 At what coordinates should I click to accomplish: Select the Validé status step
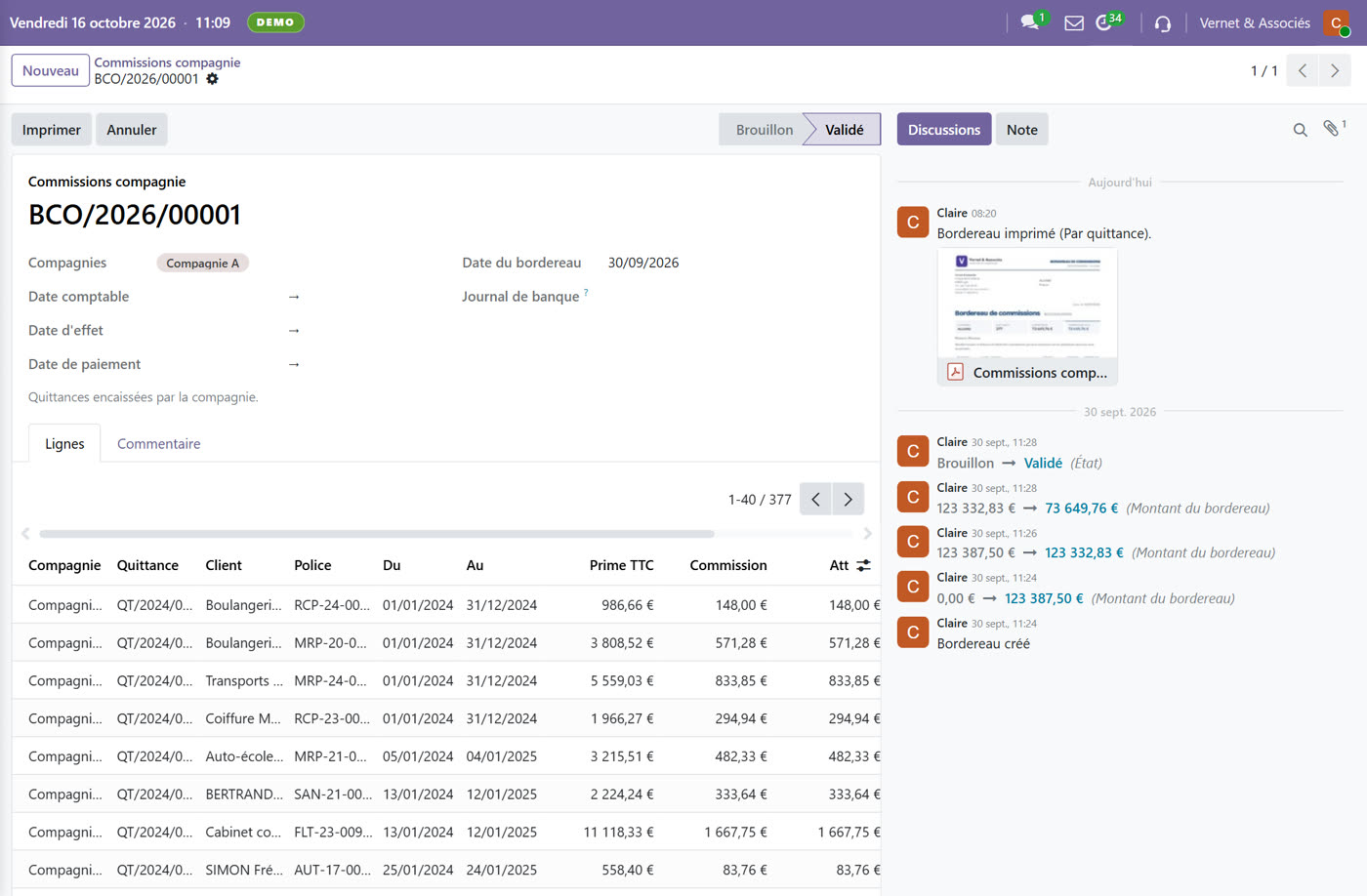(845, 130)
